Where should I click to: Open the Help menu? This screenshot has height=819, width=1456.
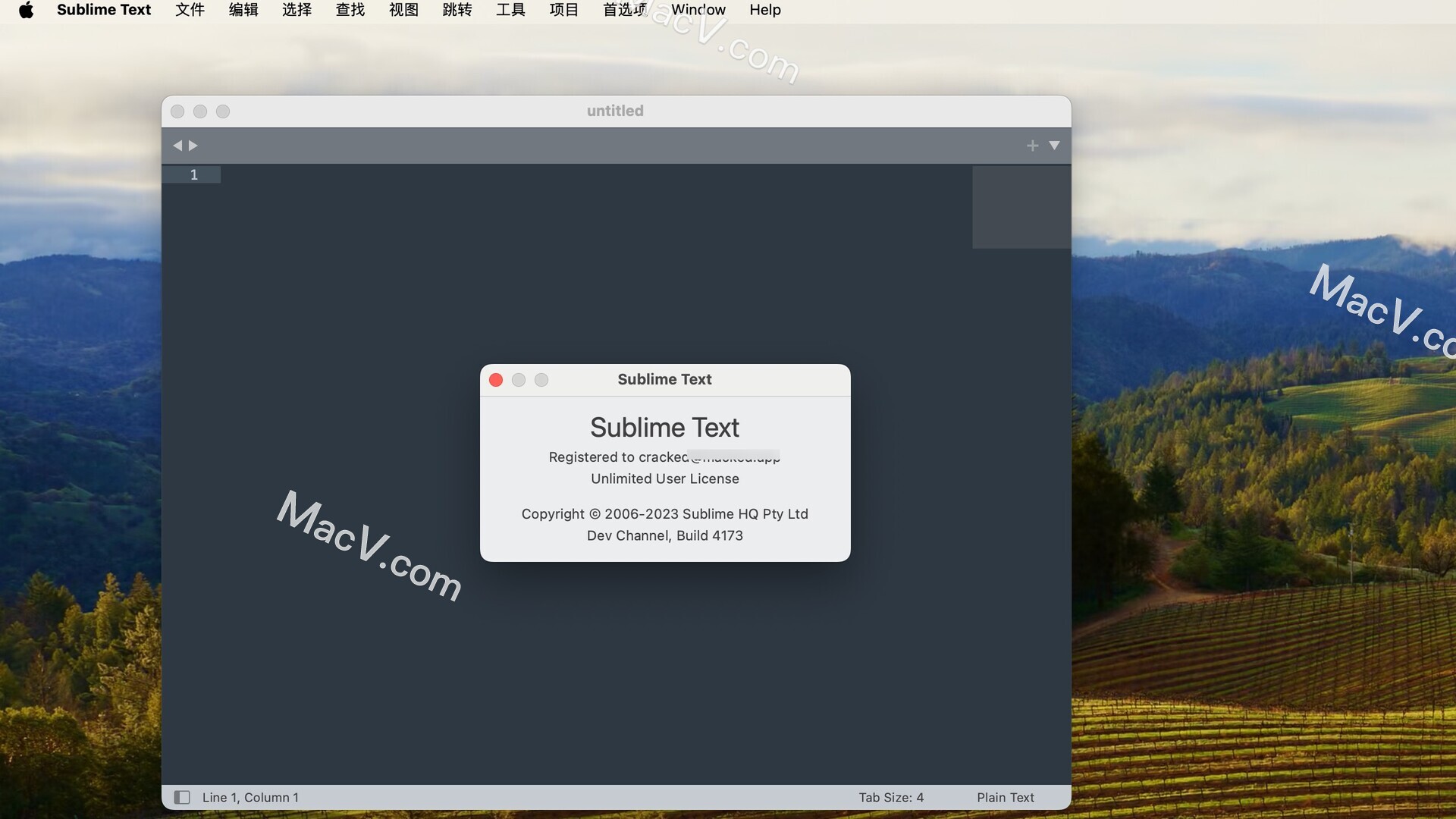click(x=764, y=10)
